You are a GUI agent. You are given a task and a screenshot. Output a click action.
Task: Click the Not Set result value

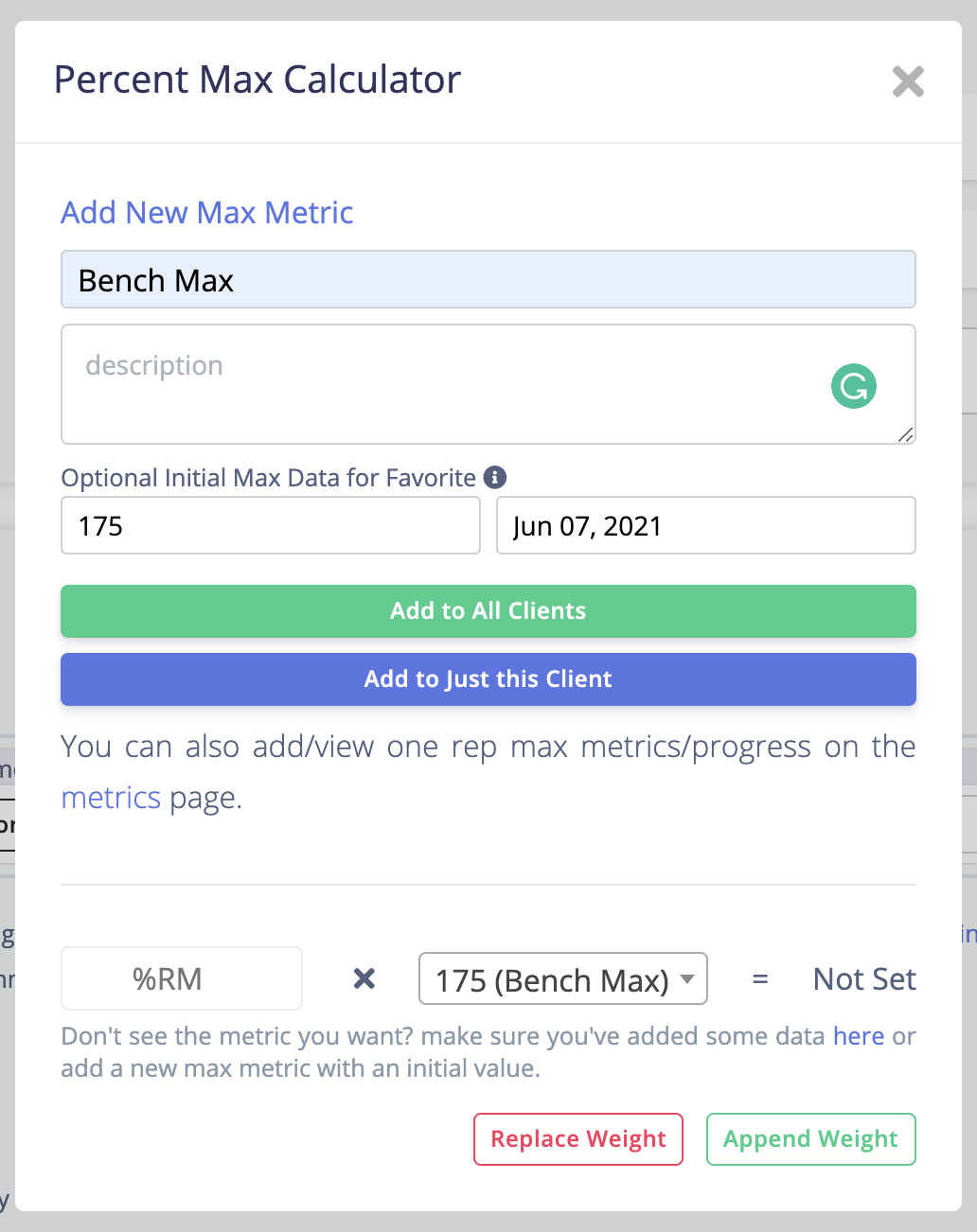863,978
